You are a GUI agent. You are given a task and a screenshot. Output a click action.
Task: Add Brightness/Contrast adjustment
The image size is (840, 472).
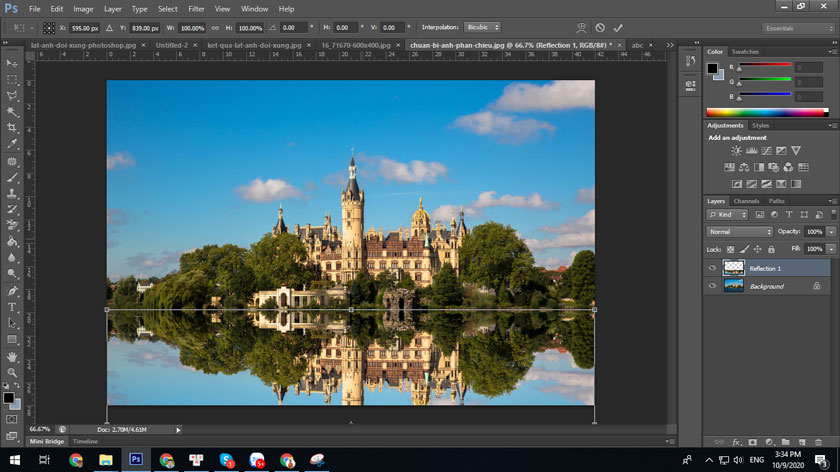pyautogui.click(x=737, y=151)
